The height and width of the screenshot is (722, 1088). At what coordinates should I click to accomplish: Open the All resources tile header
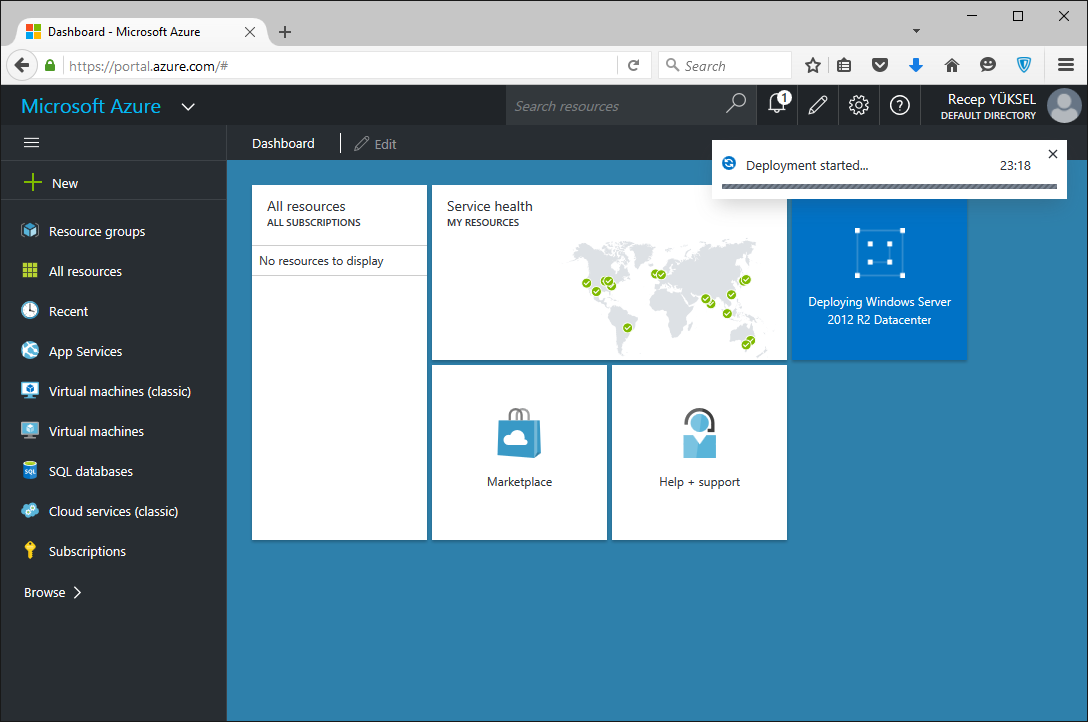339,214
